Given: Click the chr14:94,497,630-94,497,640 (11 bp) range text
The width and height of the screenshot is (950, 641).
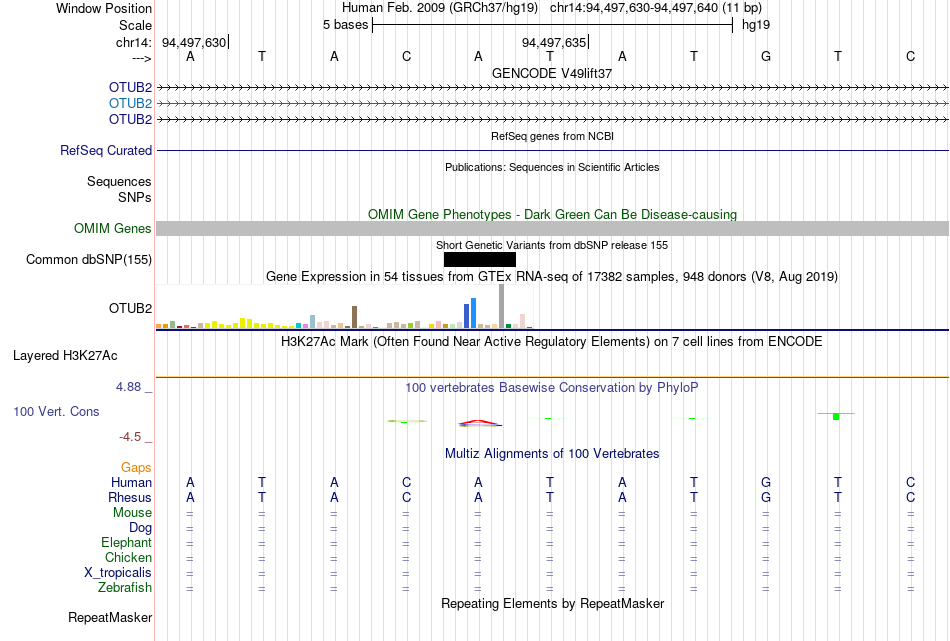Looking at the screenshot, I should pos(656,8).
